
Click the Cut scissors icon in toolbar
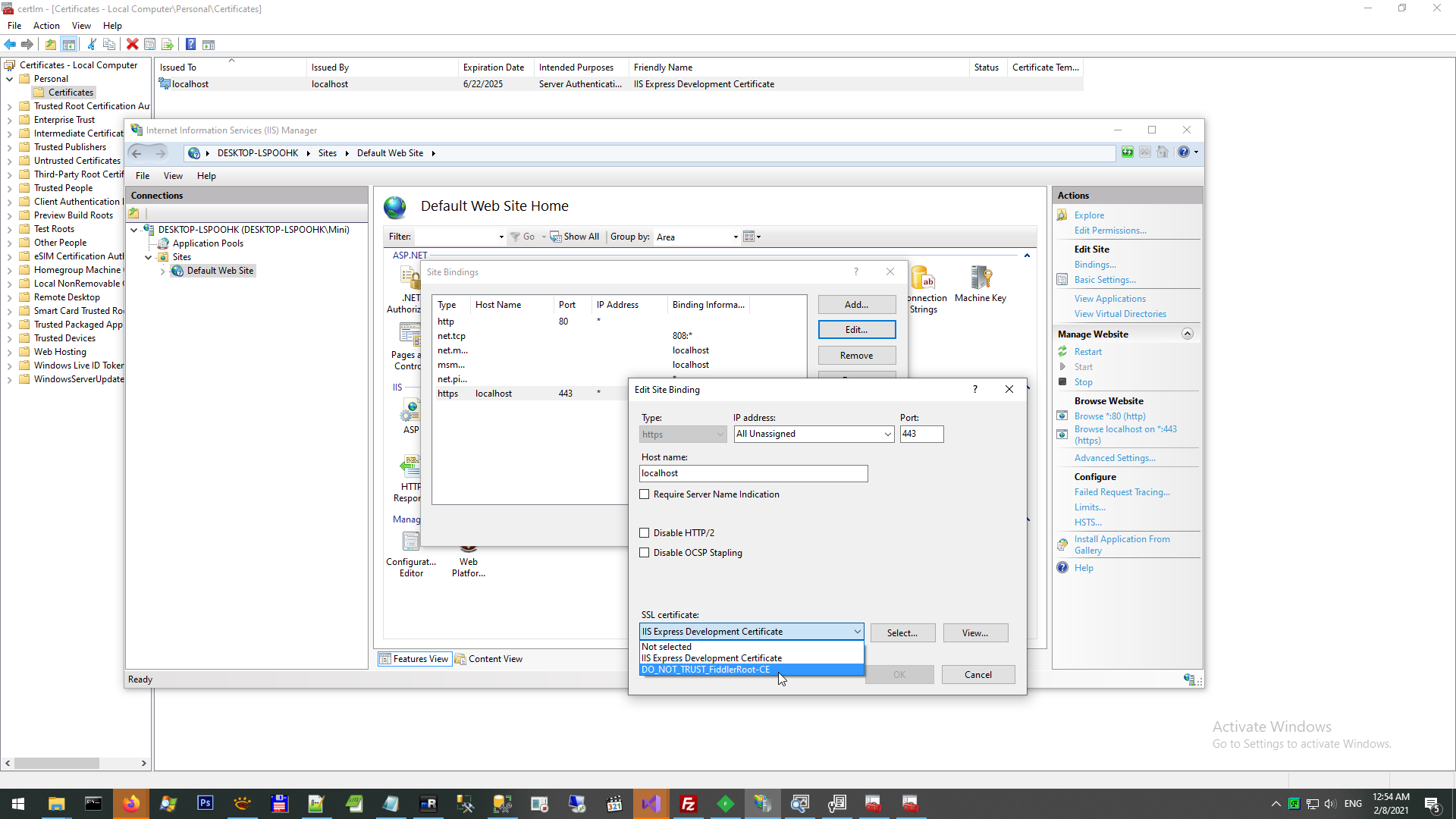click(92, 45)
